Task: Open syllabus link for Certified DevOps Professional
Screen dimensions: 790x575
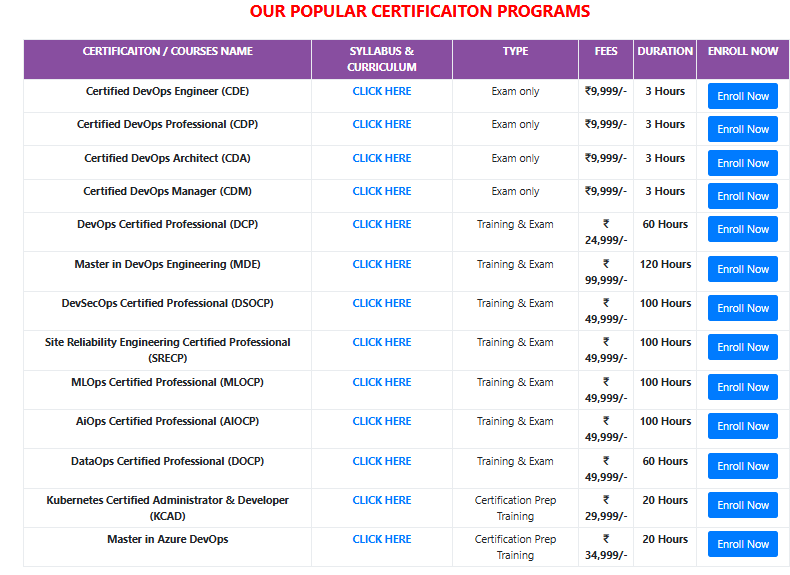Action: pyautogui.click(x=381, y=125)
